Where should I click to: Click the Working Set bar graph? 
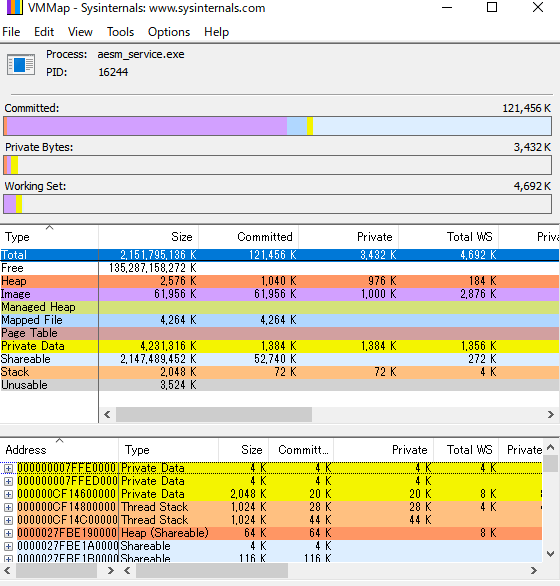[277, 204]
